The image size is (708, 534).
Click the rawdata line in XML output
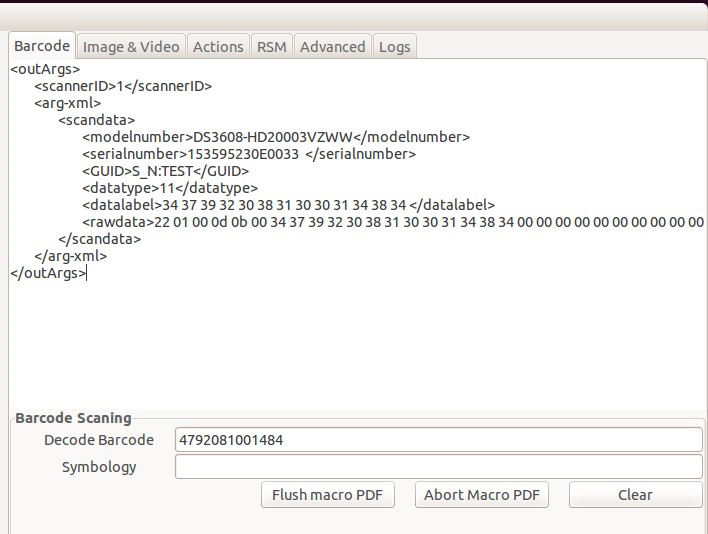coord(390,222)
